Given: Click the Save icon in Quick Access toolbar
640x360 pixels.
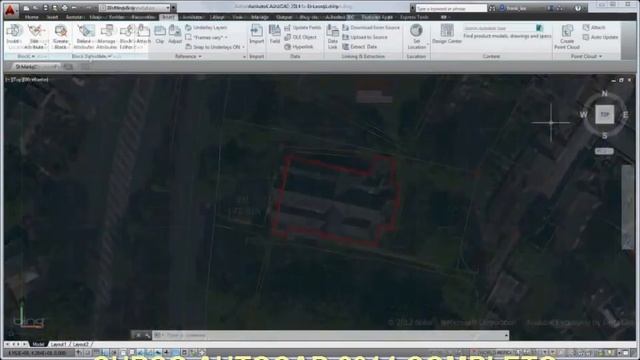Looking at the screenshot, I should coord(45,8).
